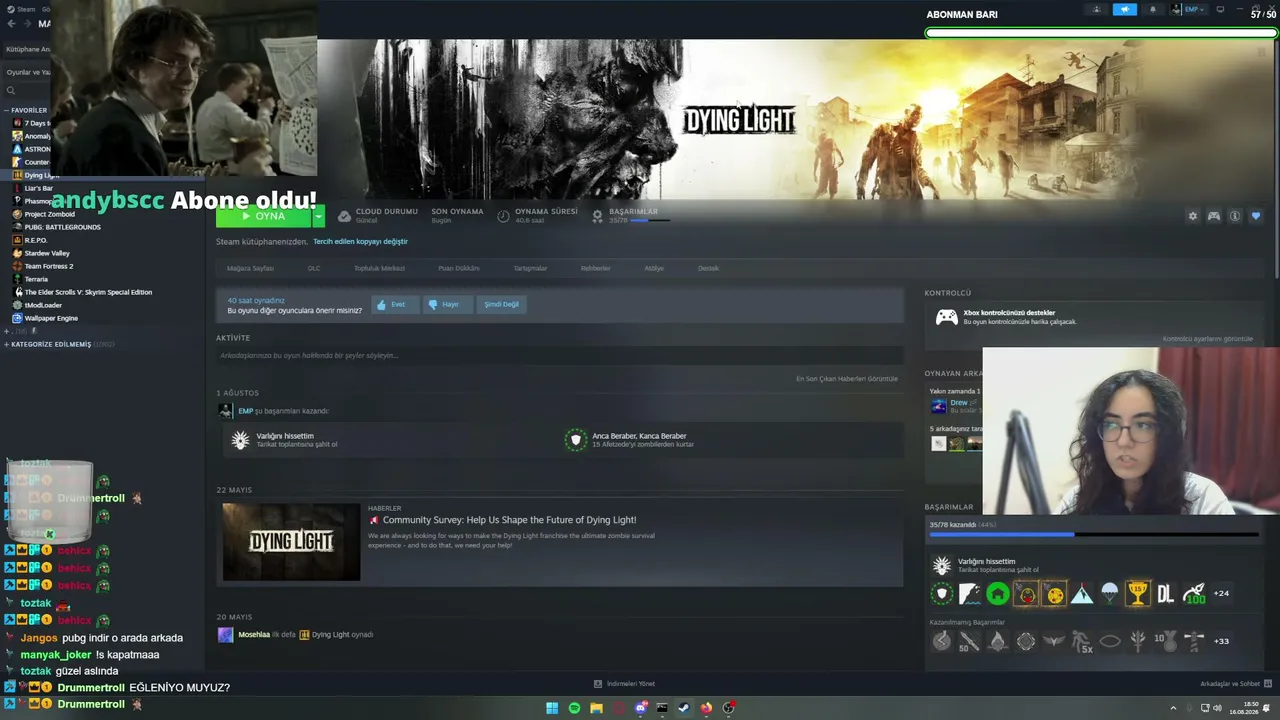
Task: Open the 'Oyunlar ve Yazılımlar' filter dropdown
Action: pos(28,72)
